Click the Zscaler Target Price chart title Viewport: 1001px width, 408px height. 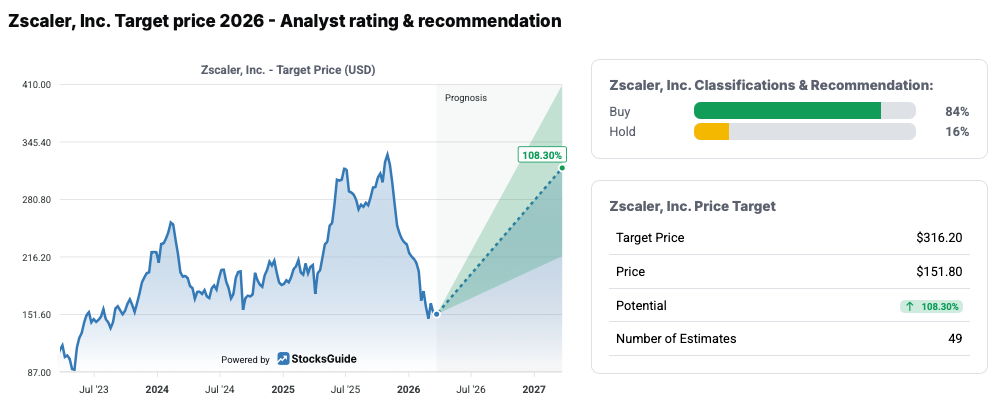tap(282, 70)
